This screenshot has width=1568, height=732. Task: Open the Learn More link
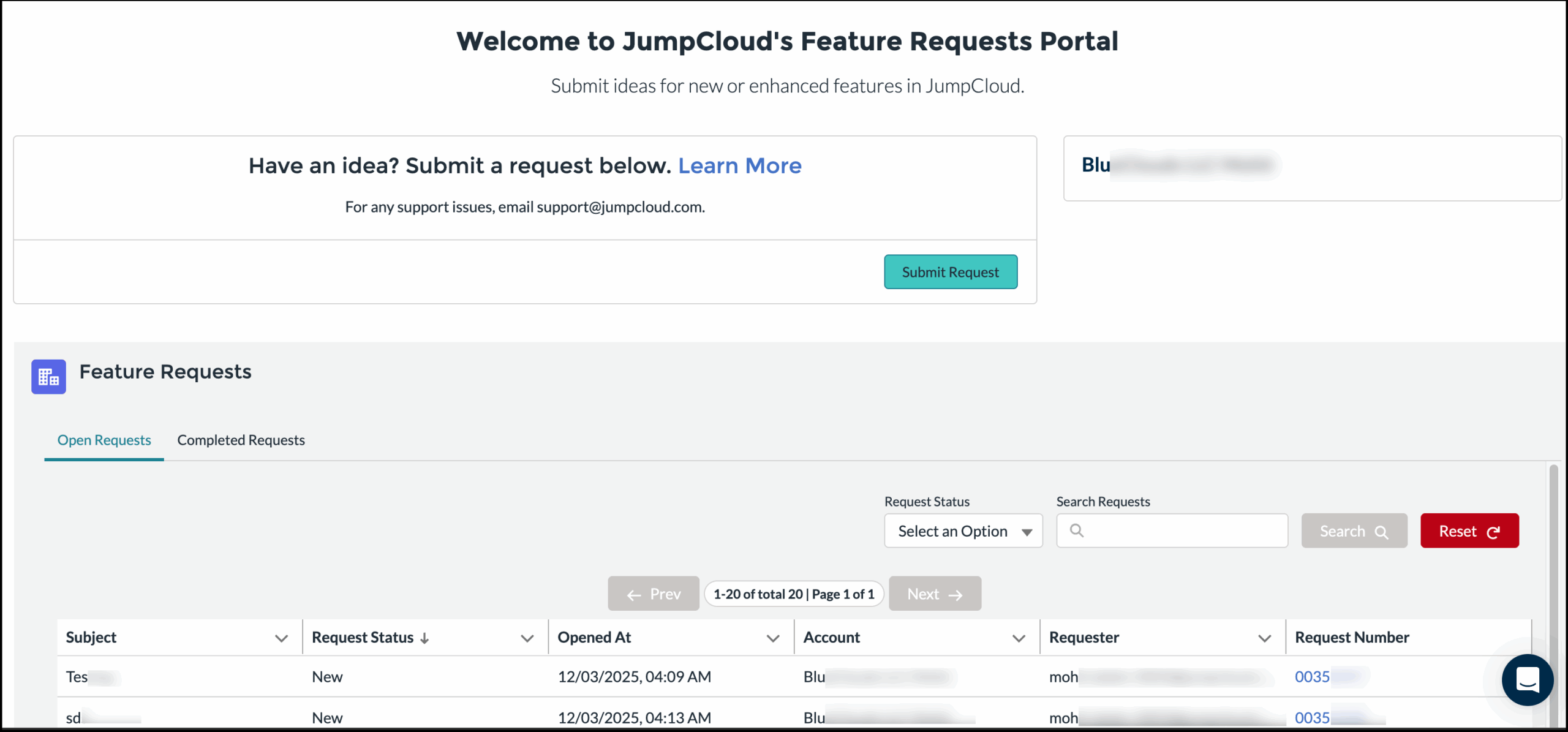point(740,165)
